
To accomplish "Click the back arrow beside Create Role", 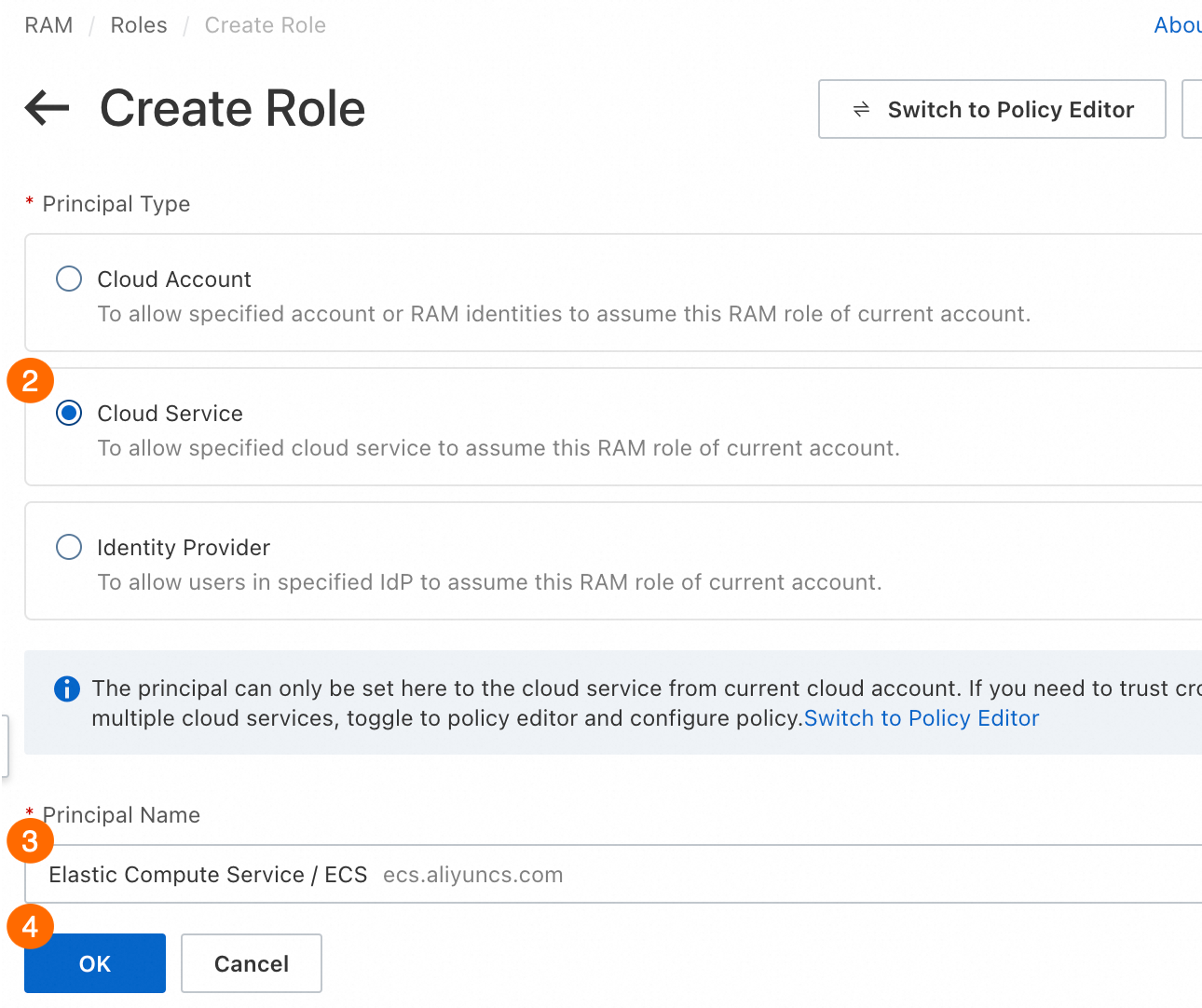I will pos(48,108).
